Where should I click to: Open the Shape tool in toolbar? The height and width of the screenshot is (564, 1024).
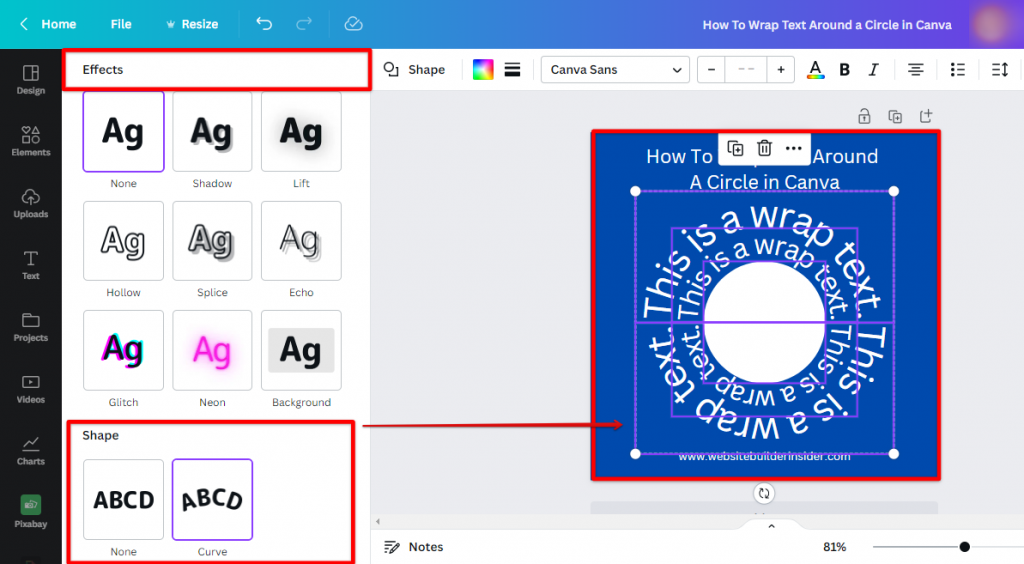[x=415, y=69]
